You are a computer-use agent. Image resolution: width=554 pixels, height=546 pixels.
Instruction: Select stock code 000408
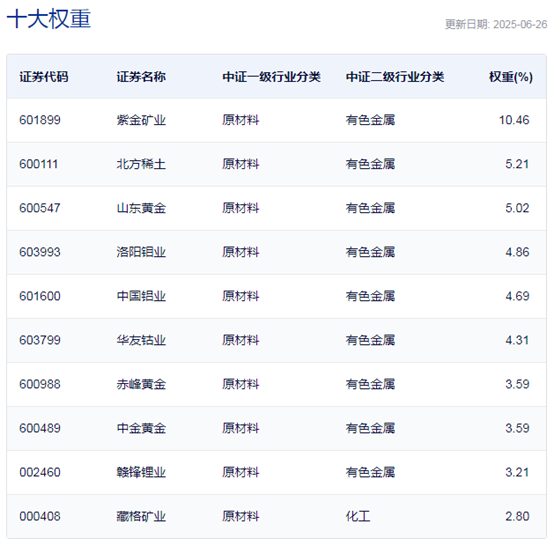(x=40, y=516)
